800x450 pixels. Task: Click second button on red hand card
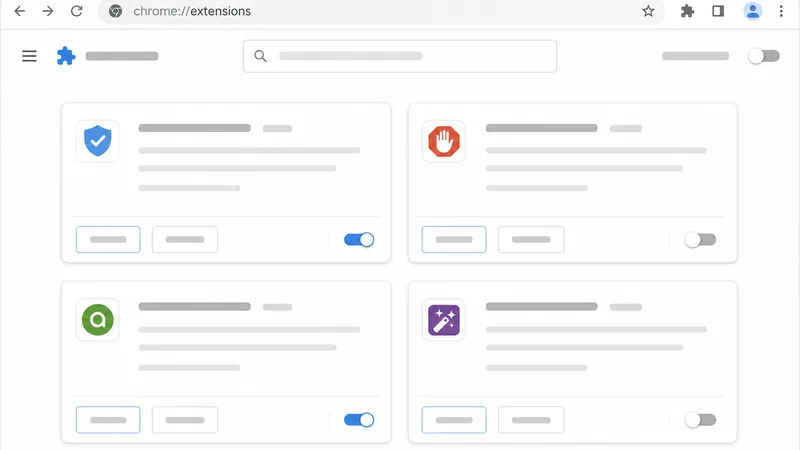pyautogui.click(x=531, y=239)
